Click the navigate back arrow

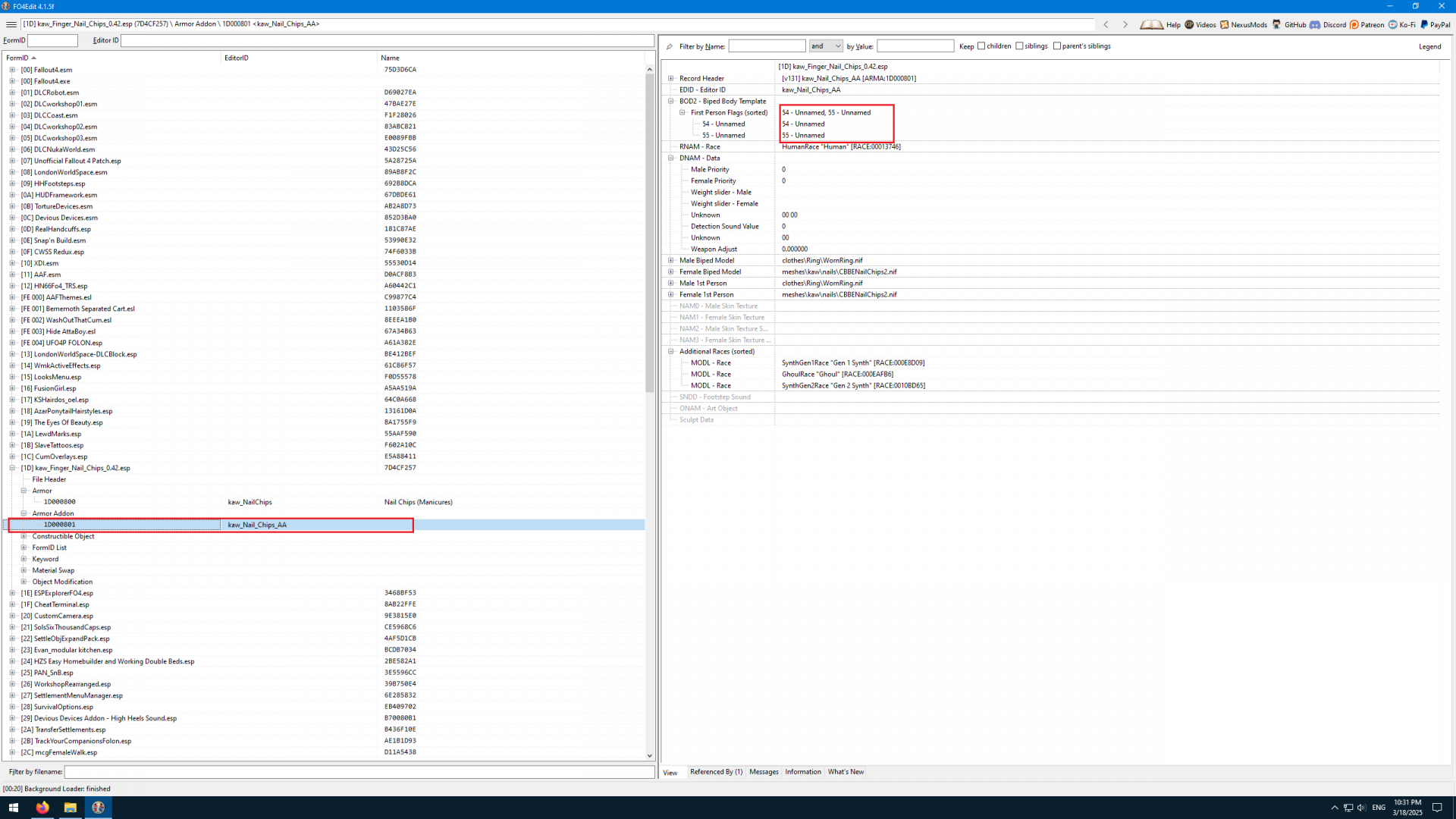(x=1106, y=24)
